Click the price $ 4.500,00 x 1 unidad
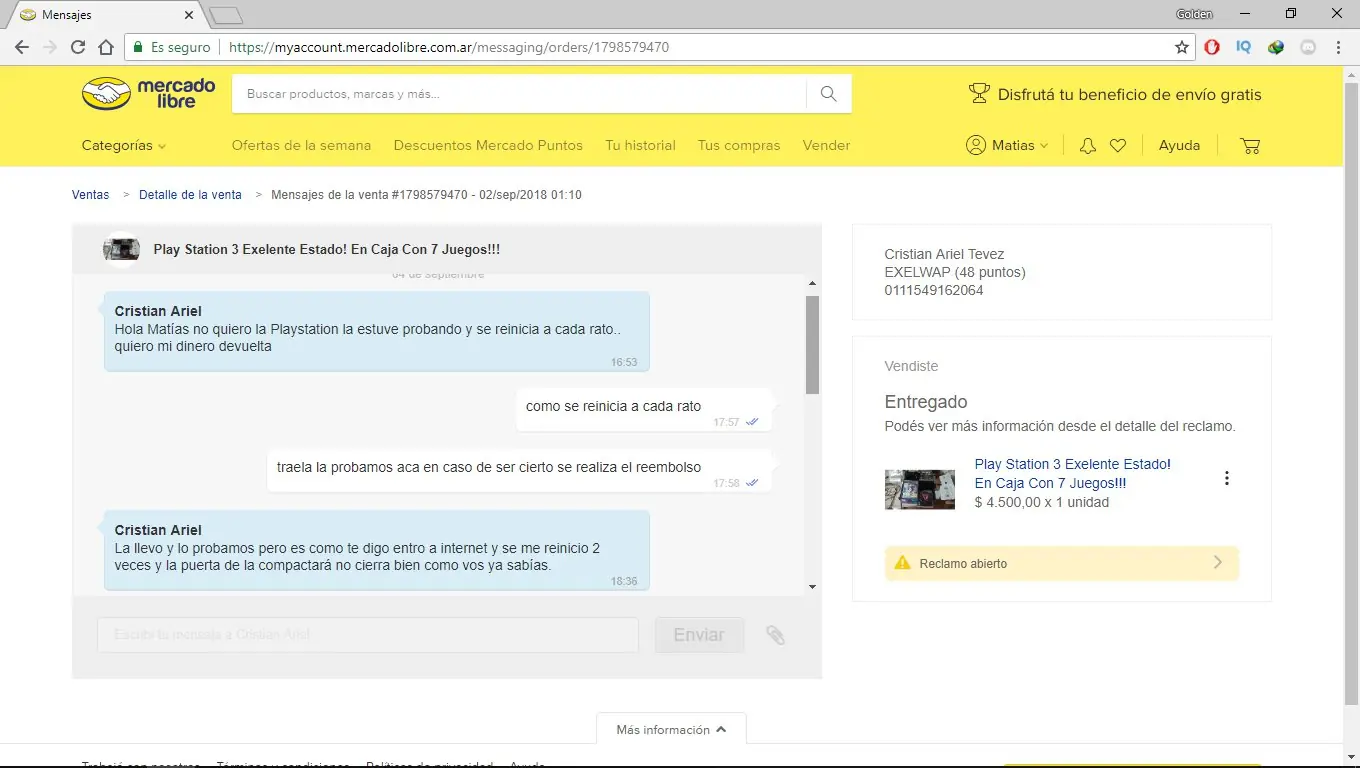This screenshot has width=1360, height=768. pyautogui.click(x=1042, y=503)
